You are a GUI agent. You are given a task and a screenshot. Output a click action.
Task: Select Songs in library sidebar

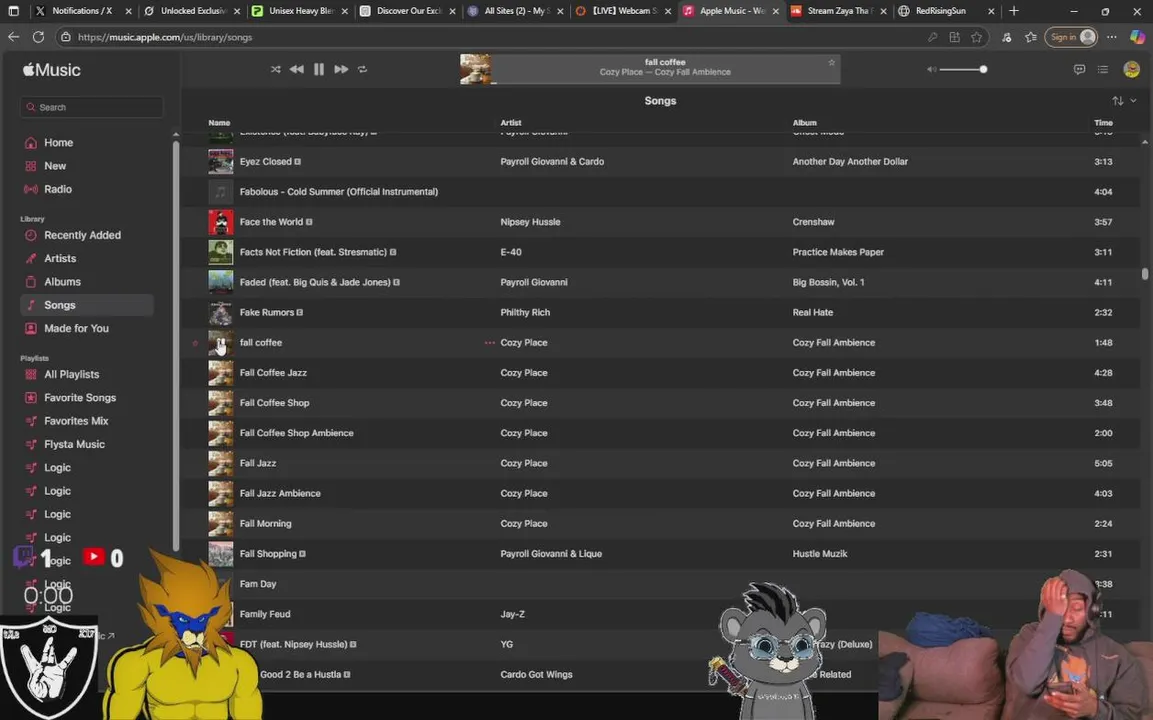[x=87, y=305]
